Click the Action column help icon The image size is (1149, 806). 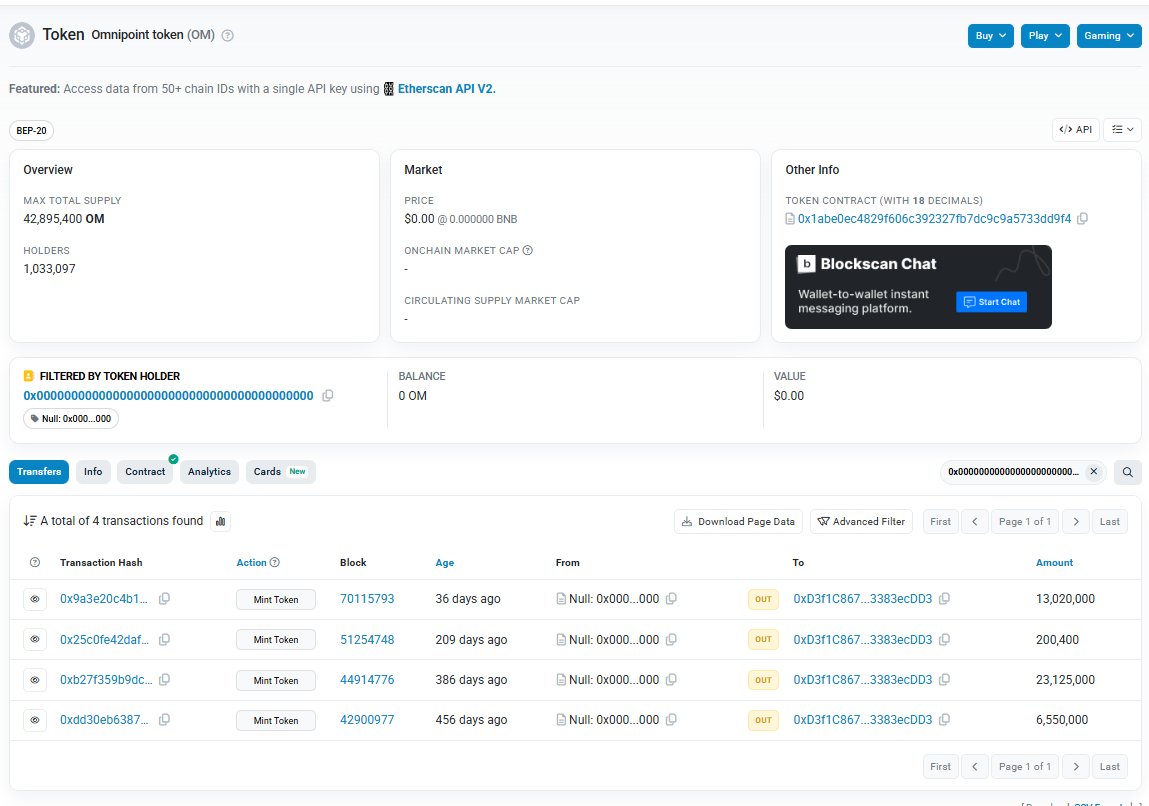pyautogui.click(x=275, y=563)
